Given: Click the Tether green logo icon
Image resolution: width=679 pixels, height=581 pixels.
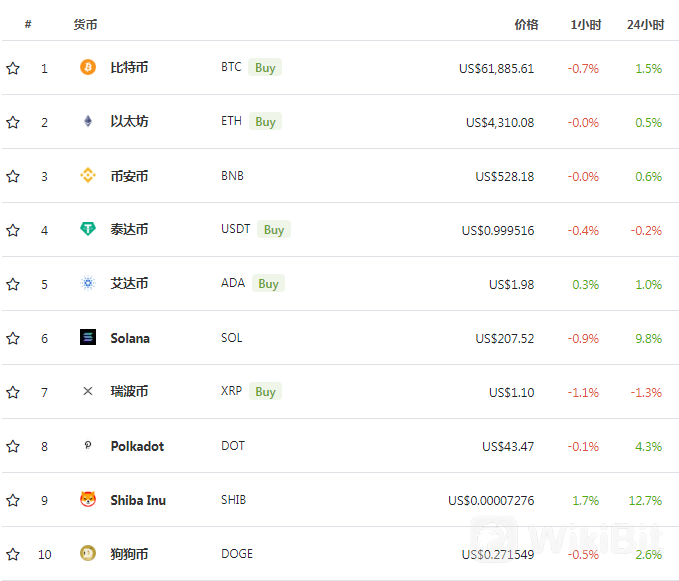Looking at the screenshot, I should tap(88, 229).
